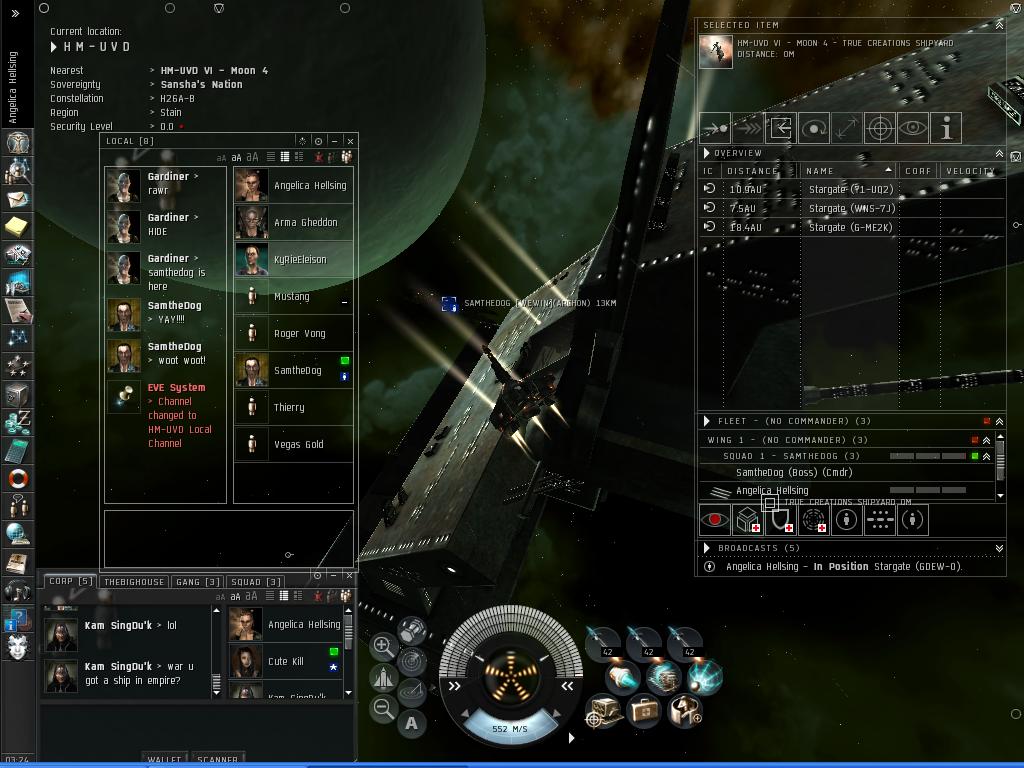Screen dimensions: 1024x768
Task: Toggle Local member list display icon
Action: coord(346,157)
